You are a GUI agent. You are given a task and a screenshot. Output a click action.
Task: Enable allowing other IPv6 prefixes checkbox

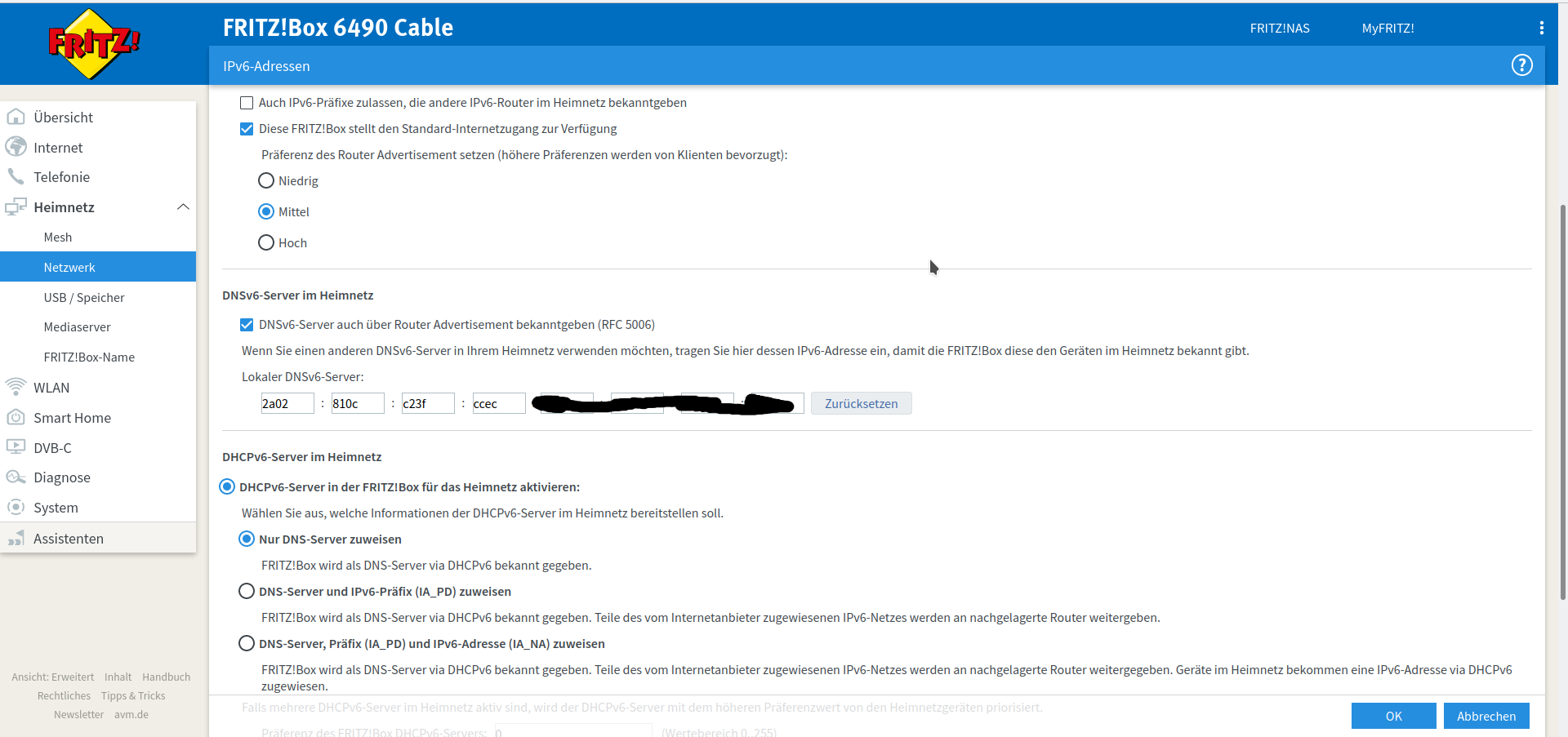tap(247, 103)
